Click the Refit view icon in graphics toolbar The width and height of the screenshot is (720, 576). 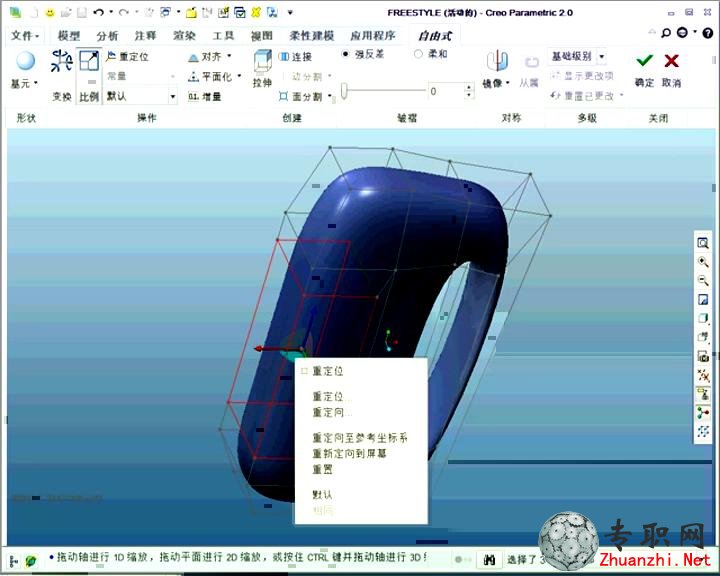[703, 243]
